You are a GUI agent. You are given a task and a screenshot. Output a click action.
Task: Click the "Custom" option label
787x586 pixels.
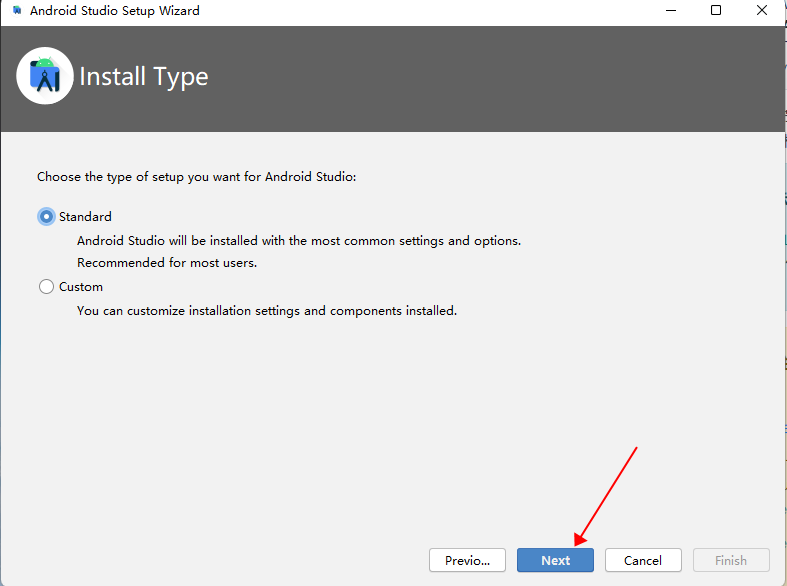tap(81, 286)
